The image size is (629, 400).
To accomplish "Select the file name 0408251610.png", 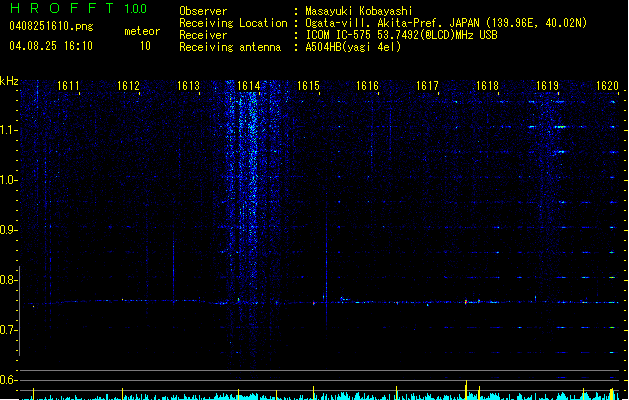I will [51, 27].
